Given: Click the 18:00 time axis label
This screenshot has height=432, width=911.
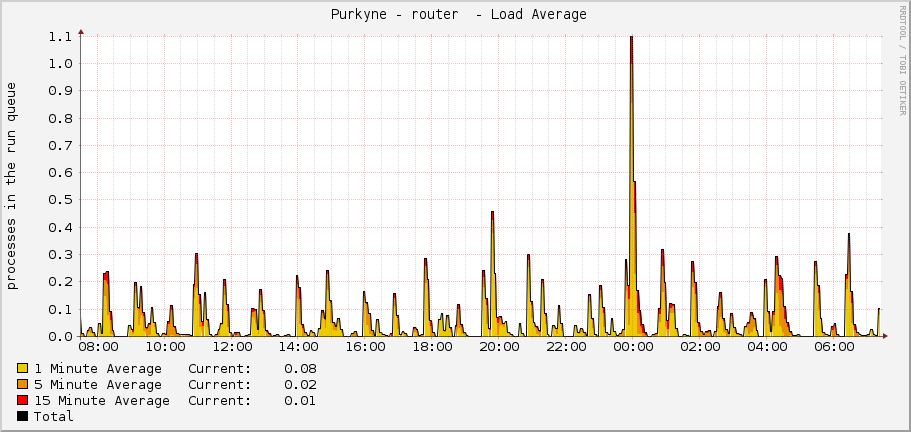Looking at the screenshot, I should (432, 347).
